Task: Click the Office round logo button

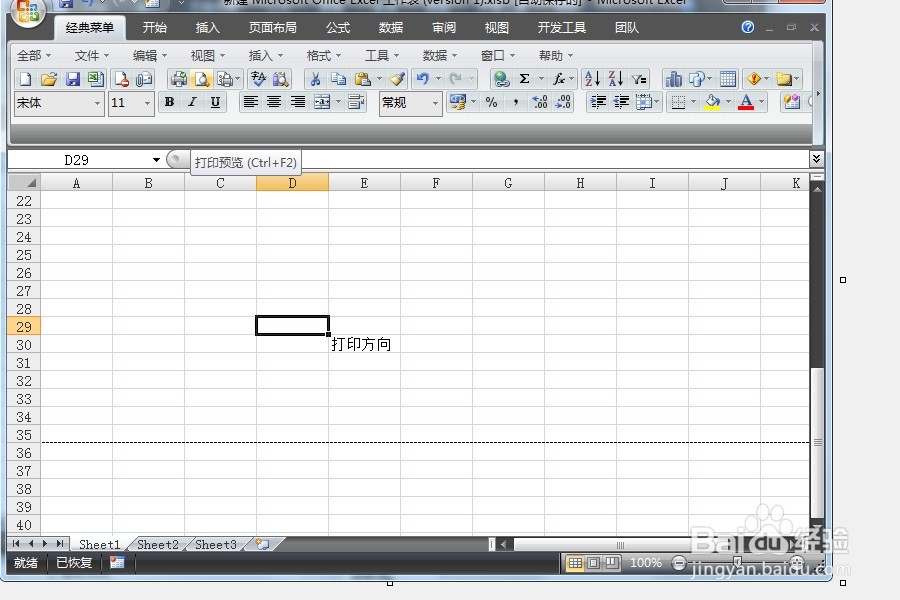Action: click(x=28, y=11)
